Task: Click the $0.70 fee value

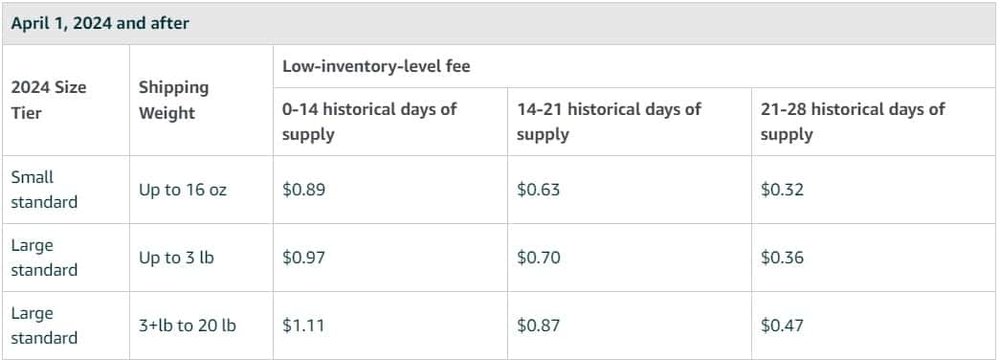Action: coord(538,258)
